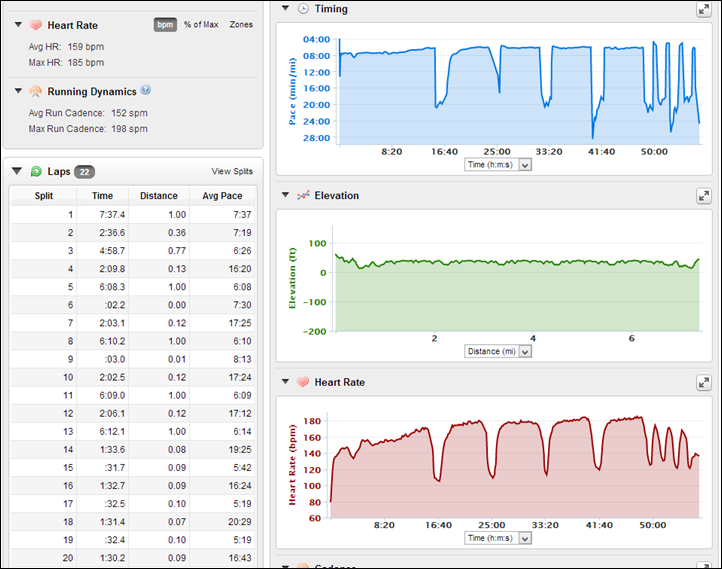Click the Laps refresh icon
The height and width of the screenshot is (569, 722).
[x=36, y=172]
